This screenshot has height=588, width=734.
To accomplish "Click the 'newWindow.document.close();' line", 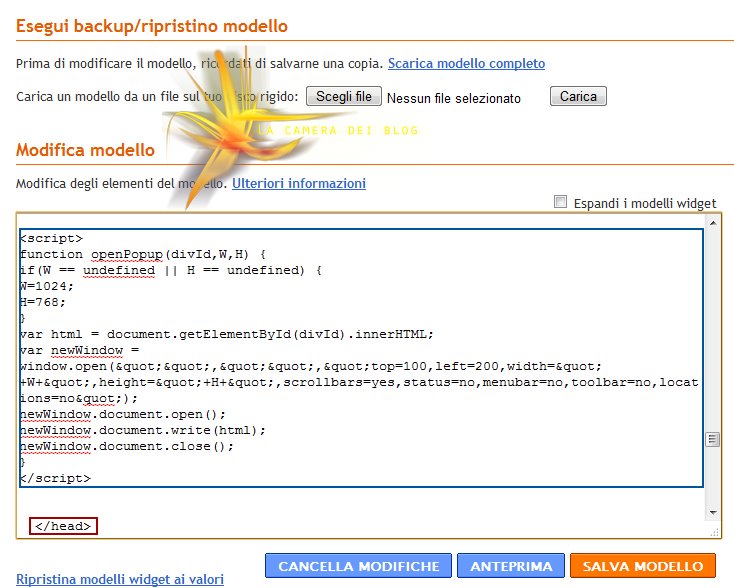I will point(127,446).
